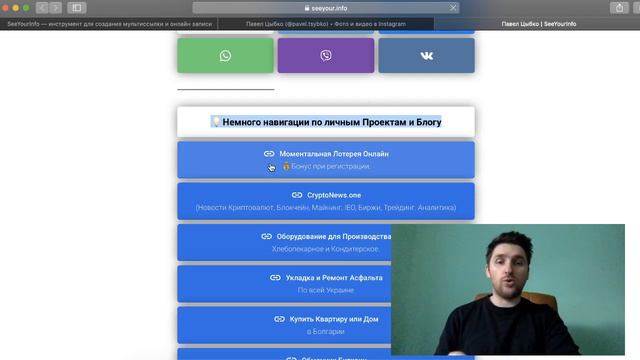The width and height of the screenshot is (640, 360).
Task: Switch to the SeeYourInfo multilink tool tab
Action: (109, 24)
